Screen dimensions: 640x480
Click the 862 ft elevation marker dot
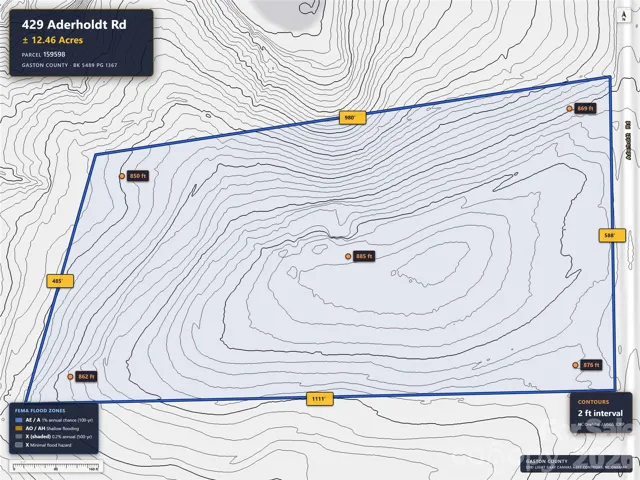click(70, 376)
